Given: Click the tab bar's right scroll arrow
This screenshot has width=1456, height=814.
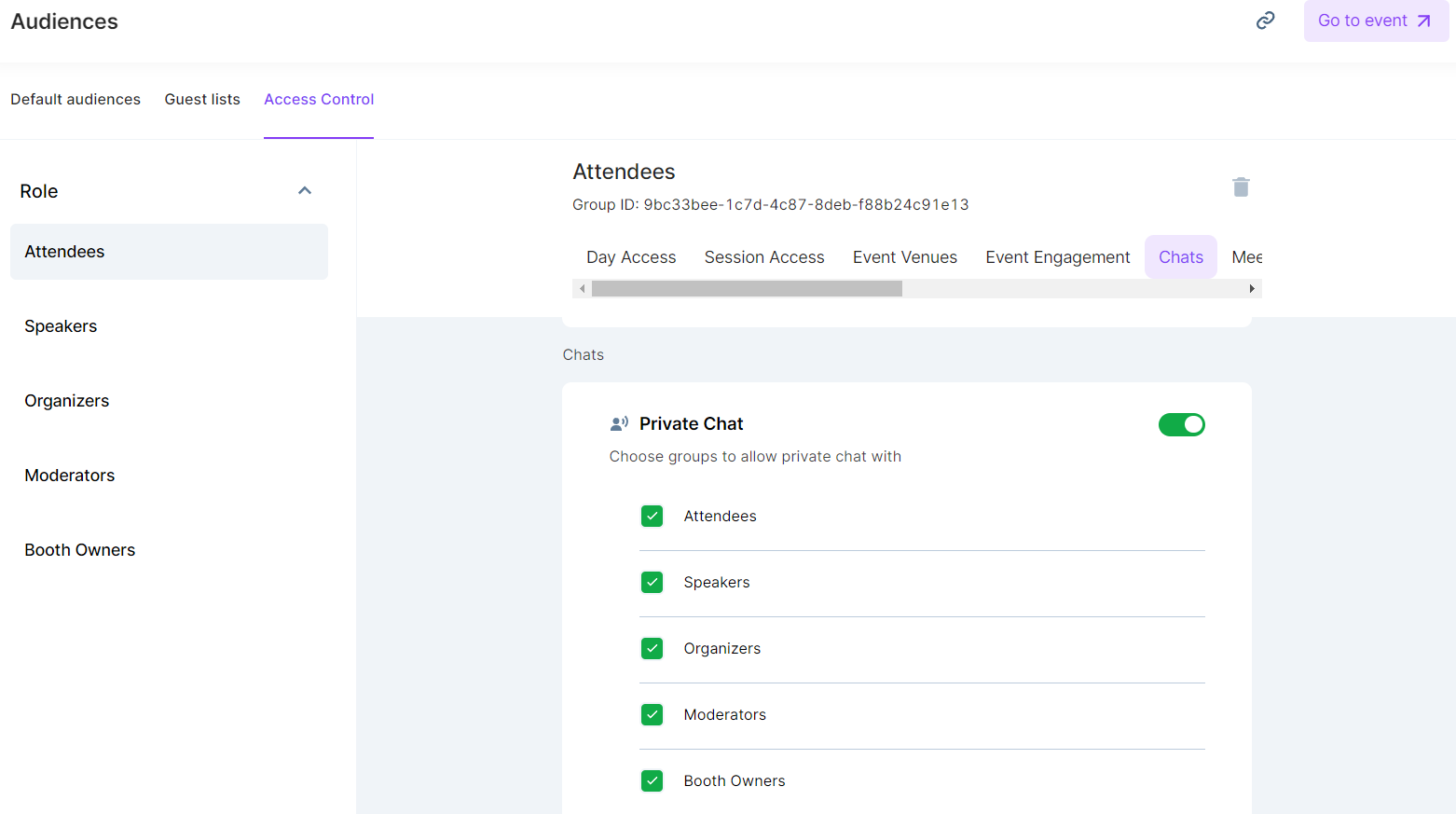Looking at the screenshot, I should point(1252,289).
